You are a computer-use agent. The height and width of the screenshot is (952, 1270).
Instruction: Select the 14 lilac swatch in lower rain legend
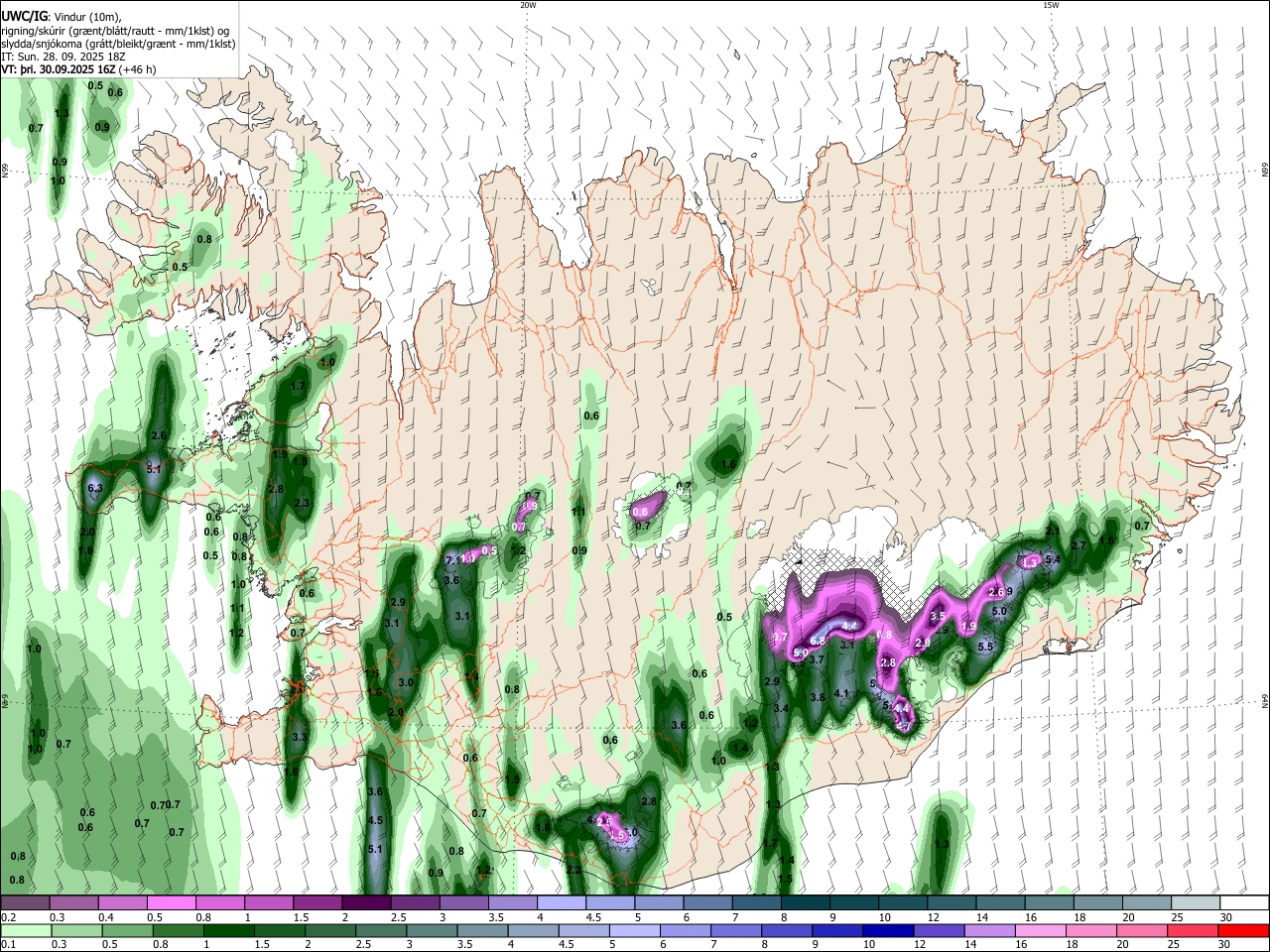pos(990,930)
